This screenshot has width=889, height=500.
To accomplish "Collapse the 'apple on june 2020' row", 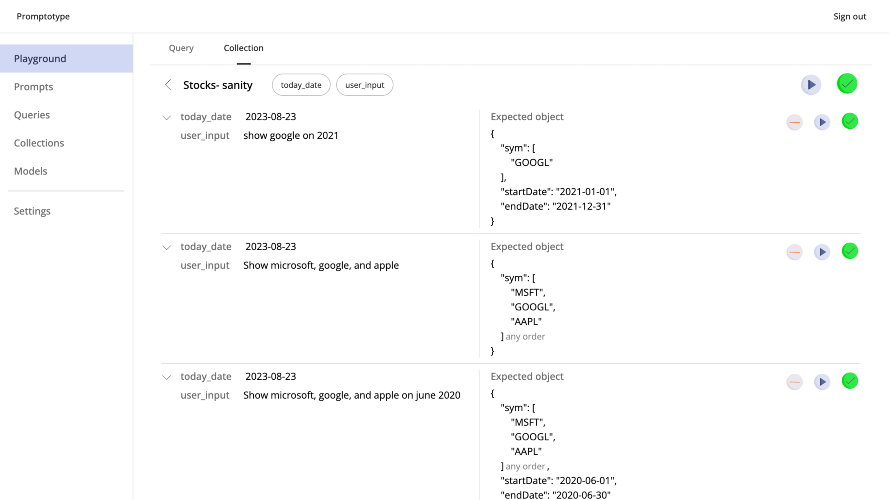I will click(x=166, y=377).
